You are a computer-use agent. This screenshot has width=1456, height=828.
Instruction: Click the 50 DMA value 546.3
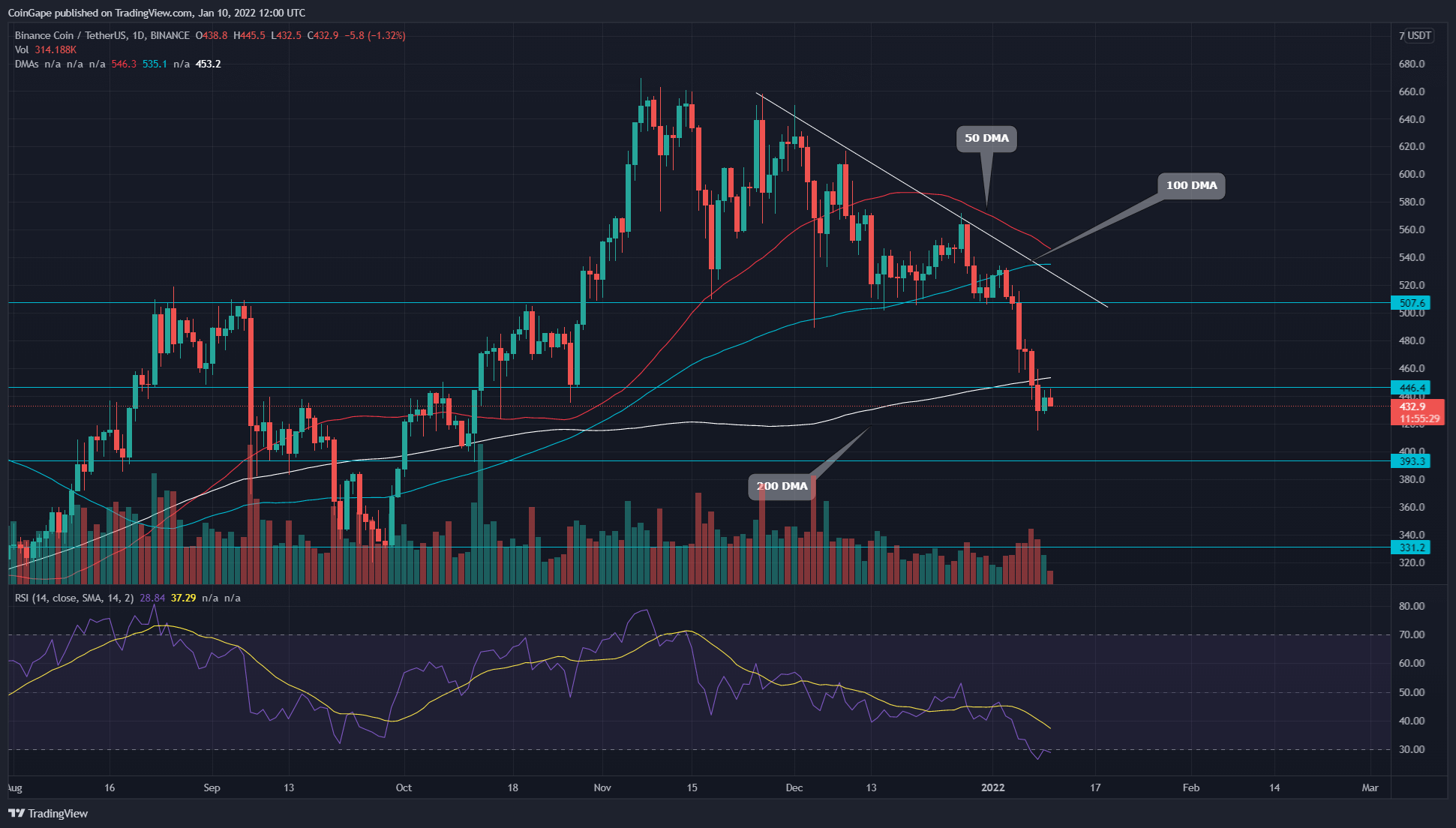click(124, 64)
